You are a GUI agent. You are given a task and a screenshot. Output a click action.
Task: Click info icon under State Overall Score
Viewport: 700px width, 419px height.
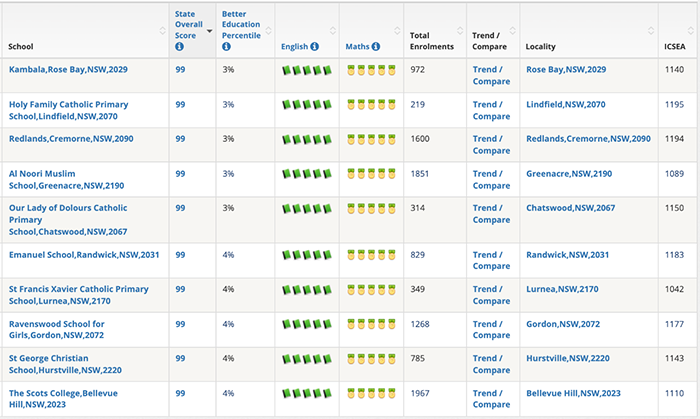(x=179, y=46)
